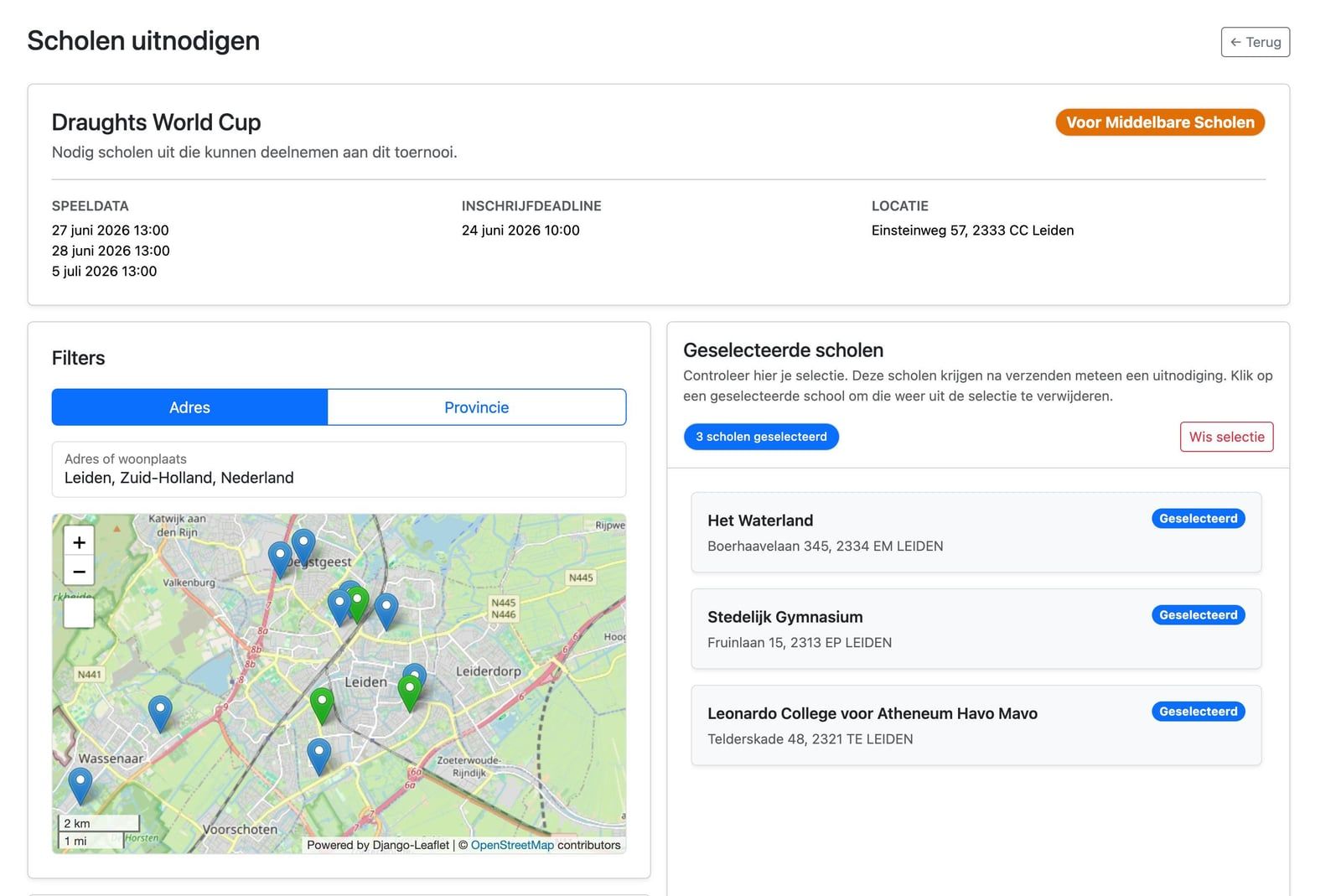Viewport: 1341px width, 896px height.
Task: Click the play date '28 juni 2026 13:00'
Action: point(111,251)
